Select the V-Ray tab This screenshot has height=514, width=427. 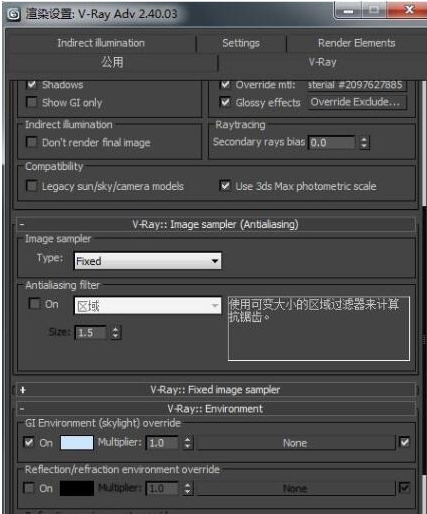322,62
